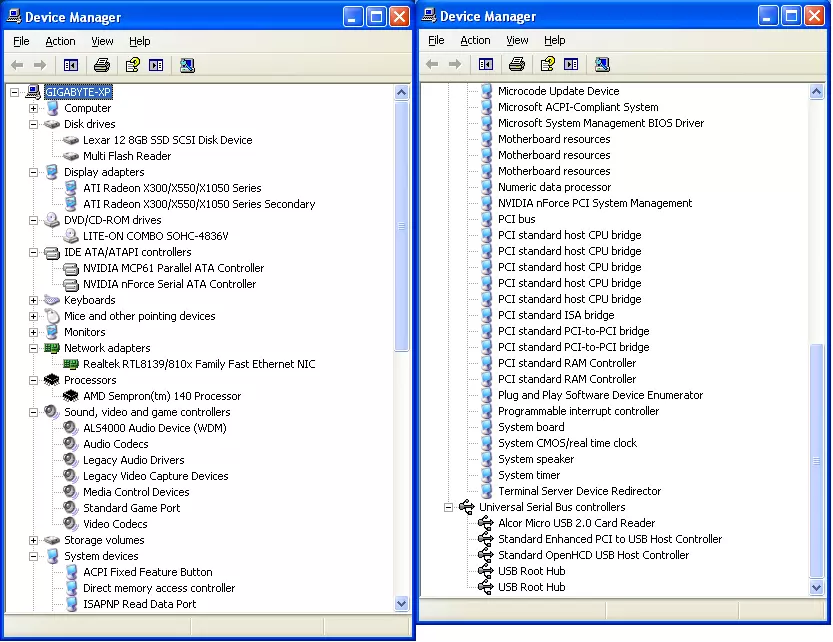Viewport: 833px width, 642px height.
Task: Select System CMOS/real time clock
Action: pos(567,443)
